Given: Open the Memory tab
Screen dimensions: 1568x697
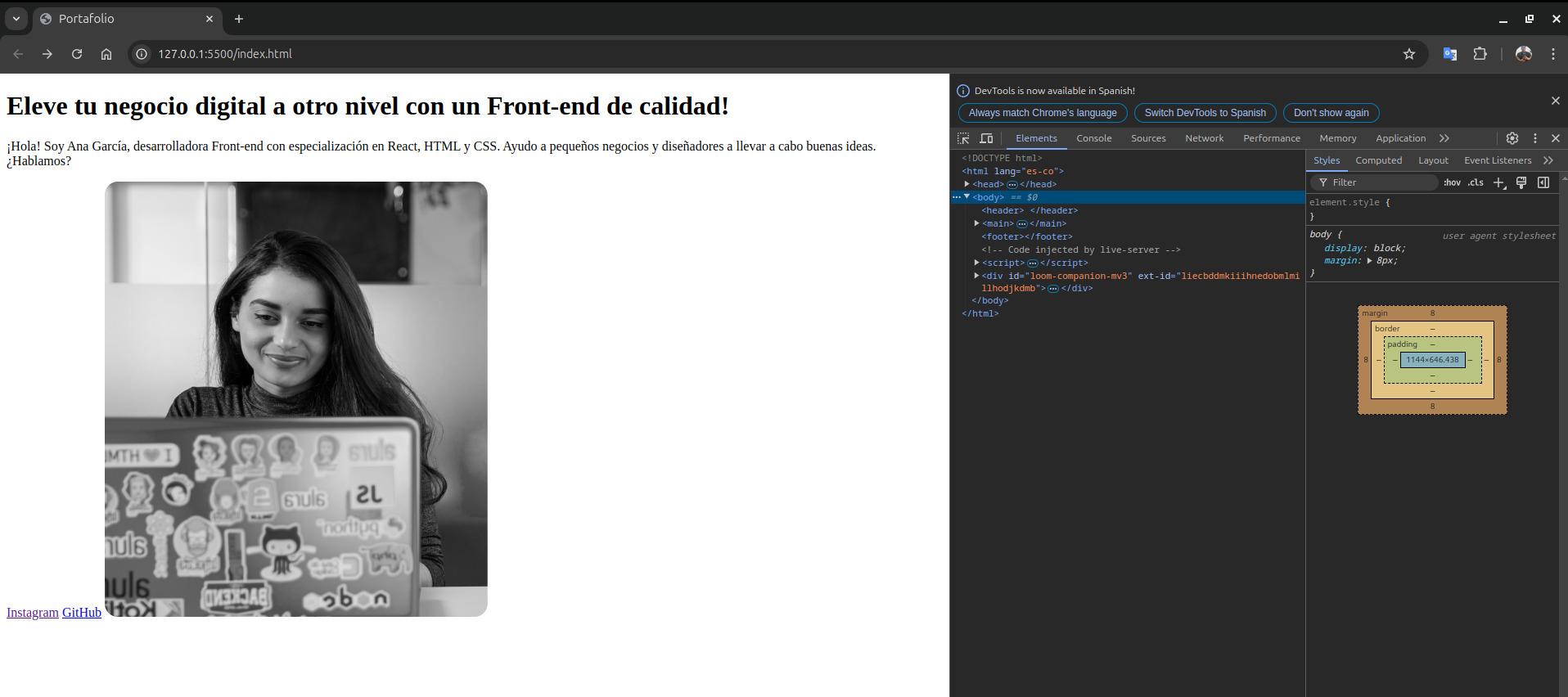Looking at the screenshot, I should tap(1338, 138).
